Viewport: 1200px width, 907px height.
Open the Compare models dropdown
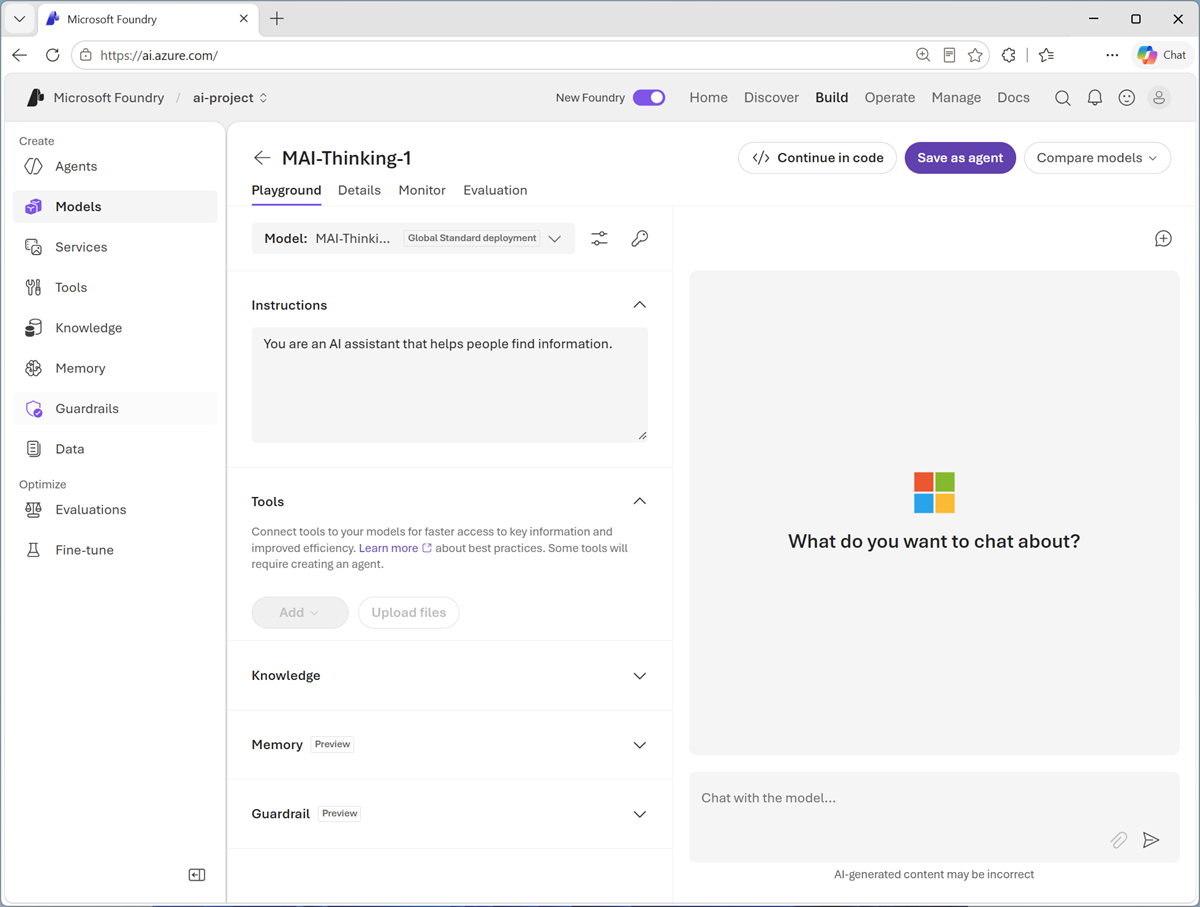click(x=1097, y=158)
